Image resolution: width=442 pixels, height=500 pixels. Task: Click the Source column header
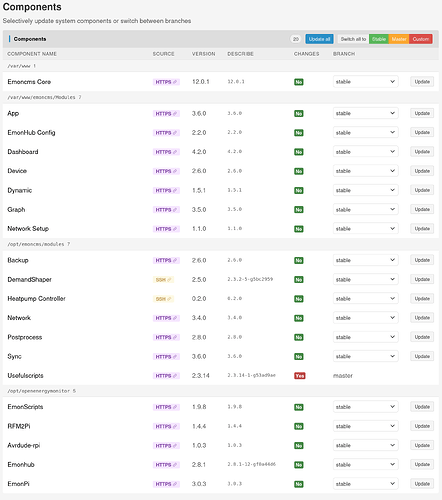[163, 54]
